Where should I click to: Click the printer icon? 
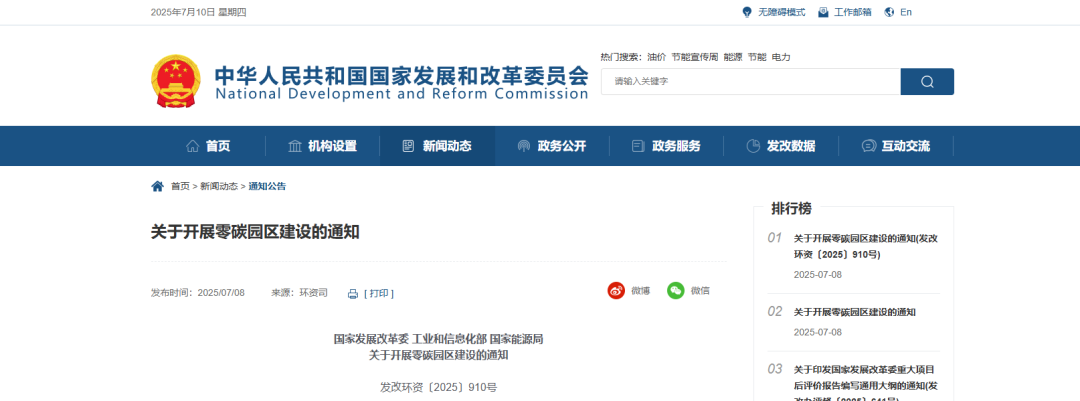[x=353, y=294]
